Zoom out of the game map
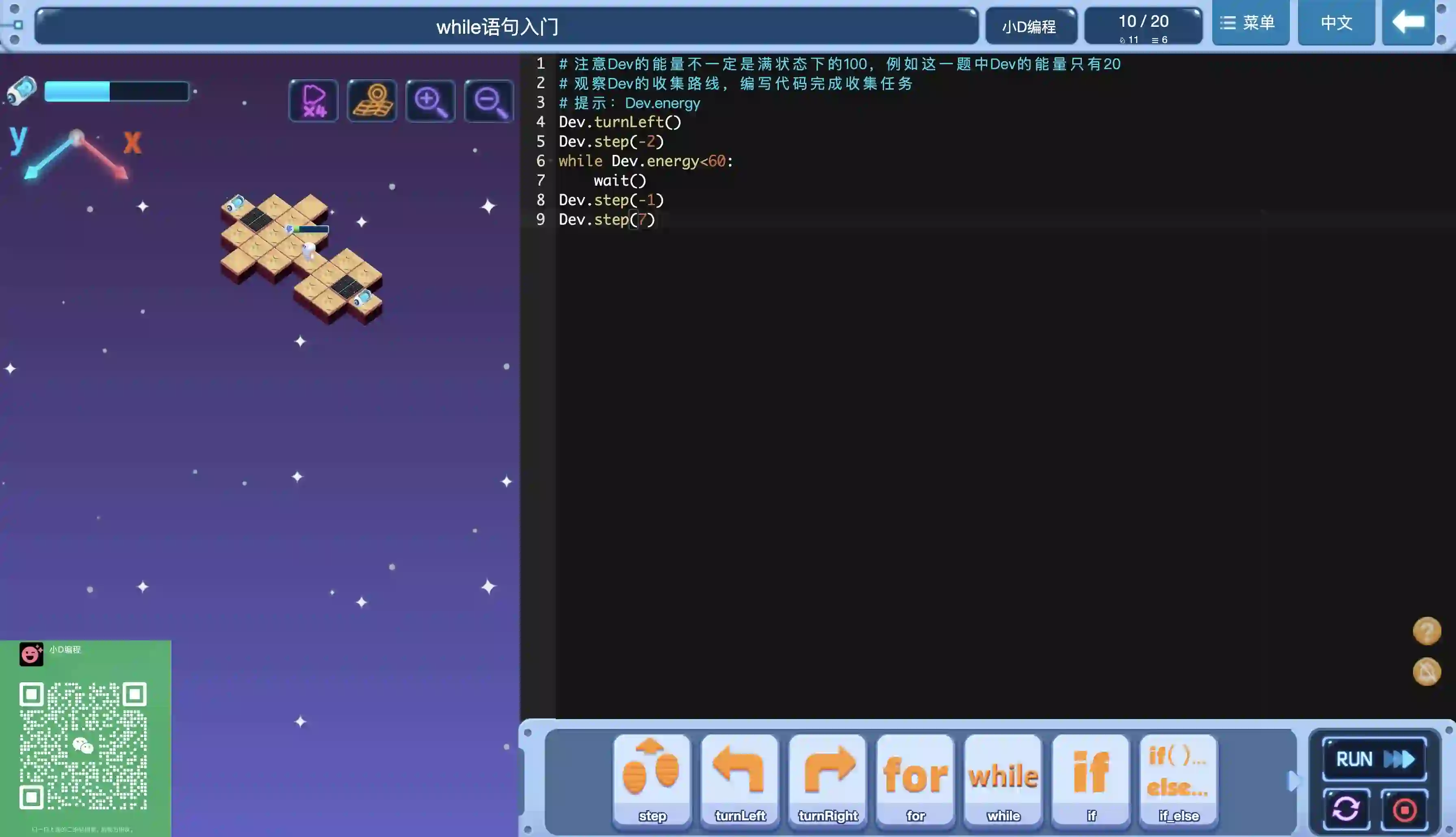1456x837 pixels. pos(489,101)
